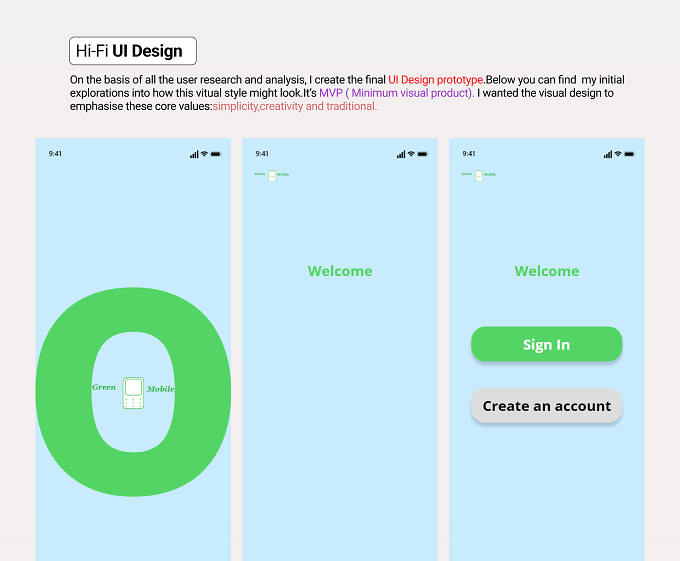
Task: Click the Wi-Fi icon on first screen
Action: click(204, 154)
